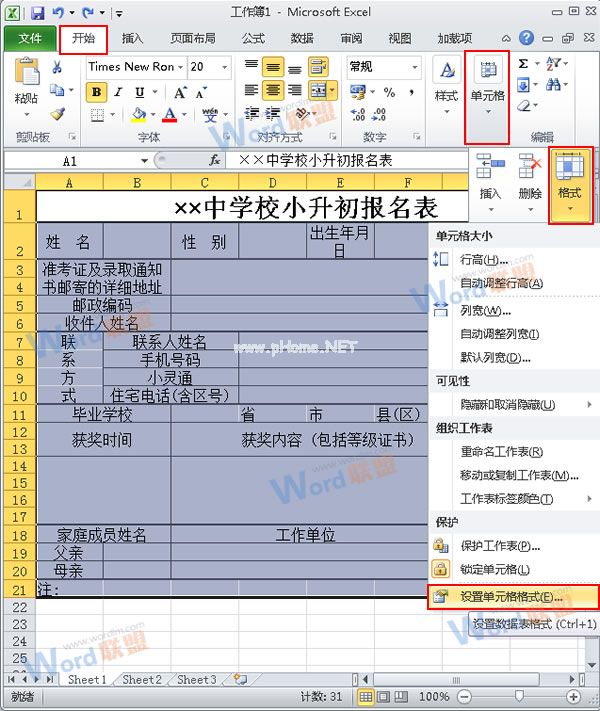Screen dimensions: 600x711
Task: Increase indent
Action: (273, 113)
